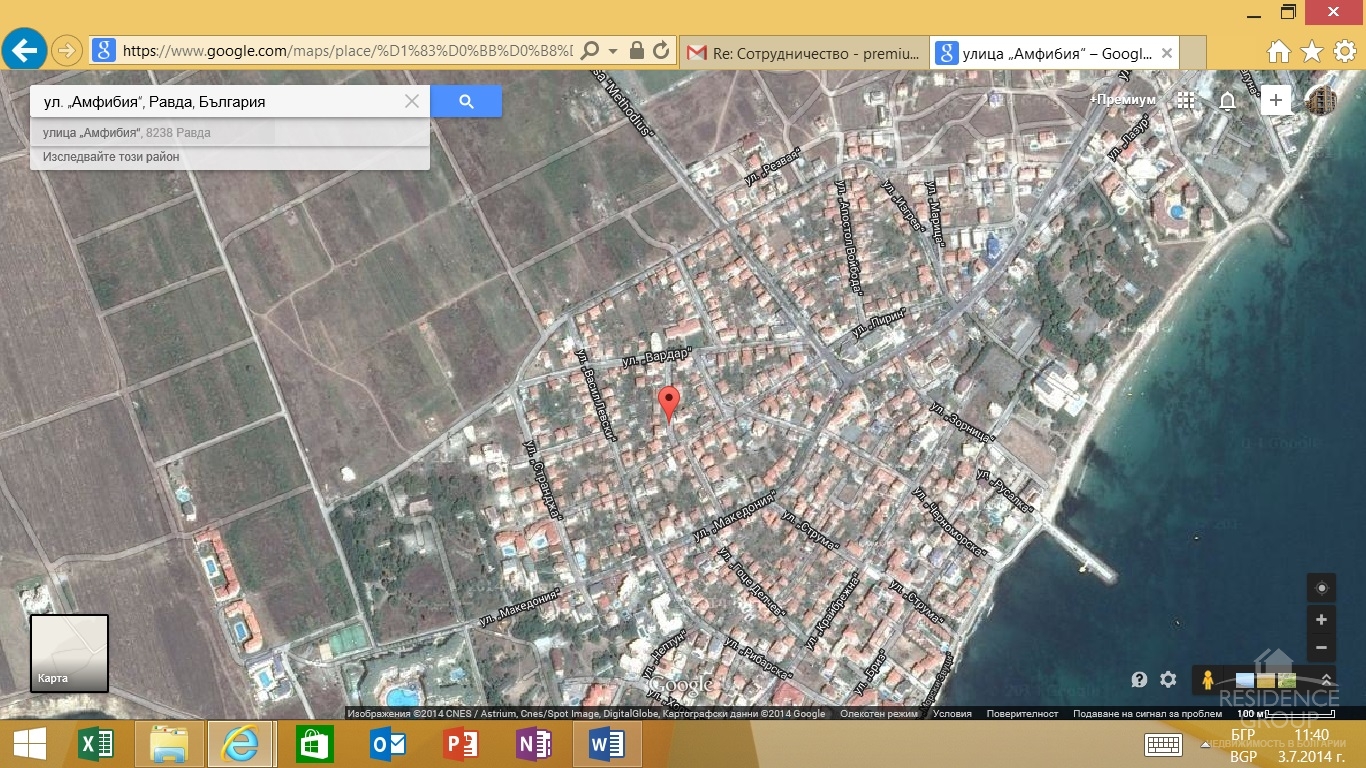Open the browser Tools gear icon
The height and width of the screenshot is (768, 1366).
point(1345,51)
